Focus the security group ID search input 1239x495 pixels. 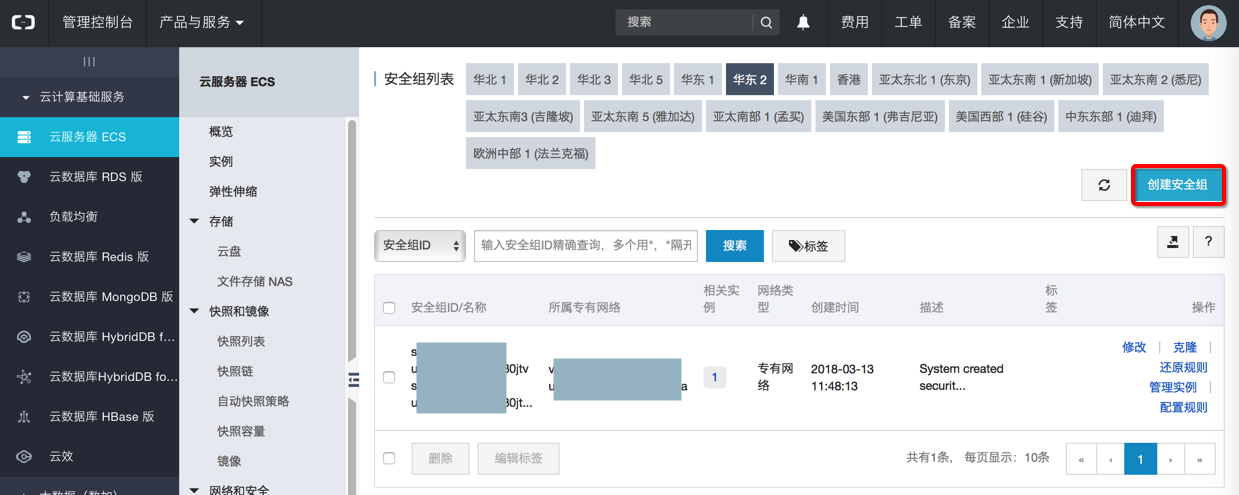point(585,245)
